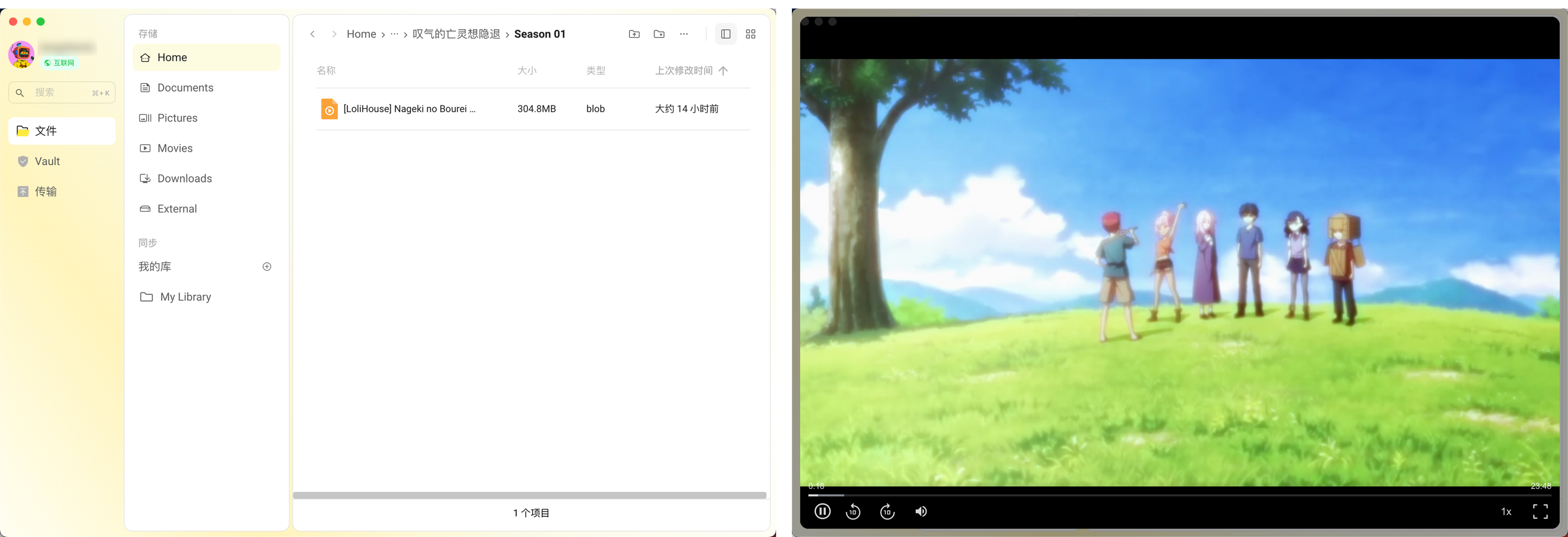
Task: Create a new folder
Action: (x=658, y=34)
